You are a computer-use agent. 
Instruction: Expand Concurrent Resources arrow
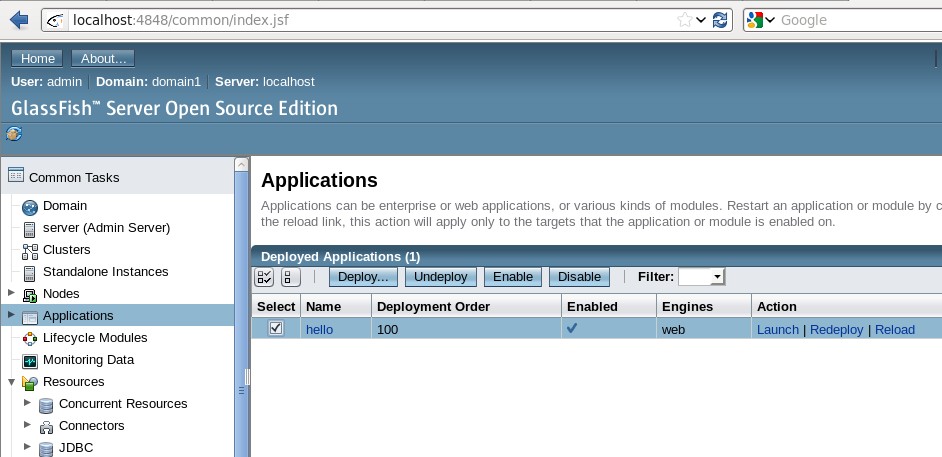(27, 402)
